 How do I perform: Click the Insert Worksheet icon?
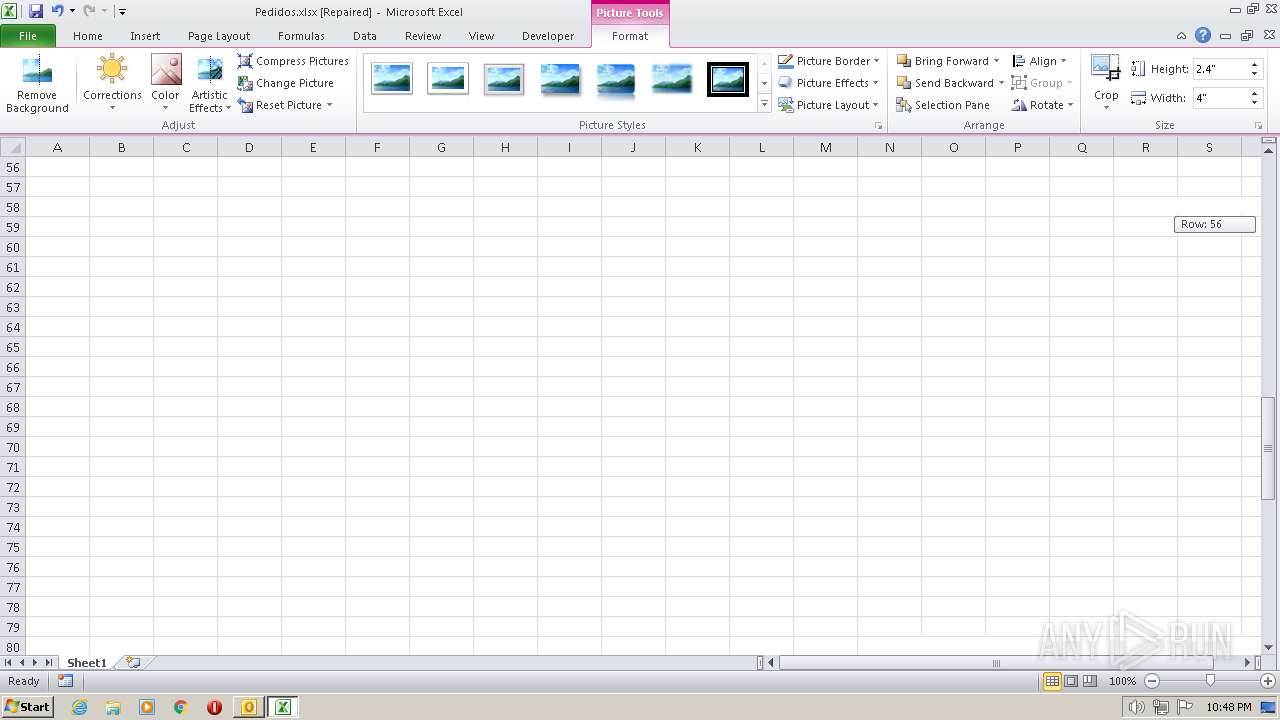pos(133,662)
